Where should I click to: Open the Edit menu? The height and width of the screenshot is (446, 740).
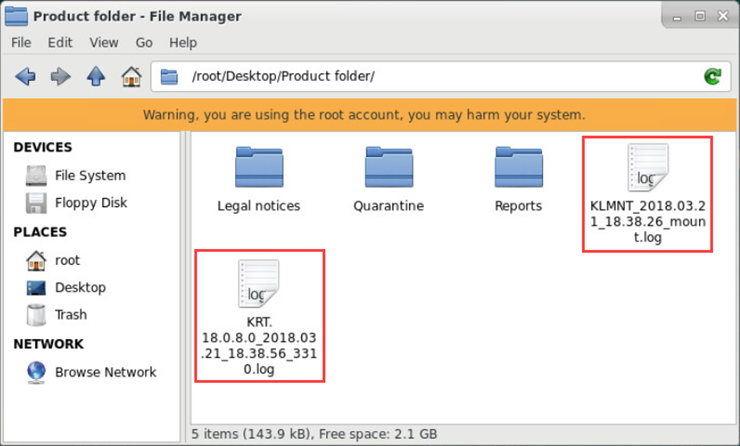(x=60, y=42)
